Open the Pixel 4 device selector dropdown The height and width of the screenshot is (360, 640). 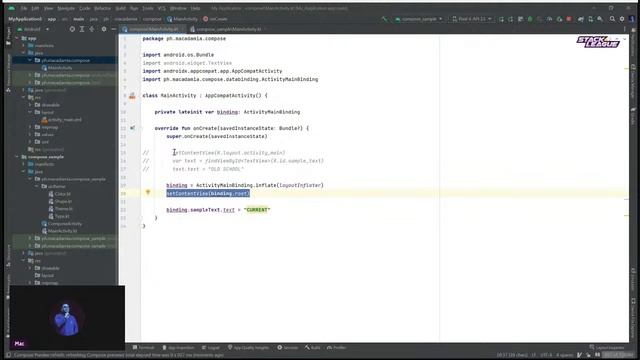pyautogui.click(x=471, y=19)
